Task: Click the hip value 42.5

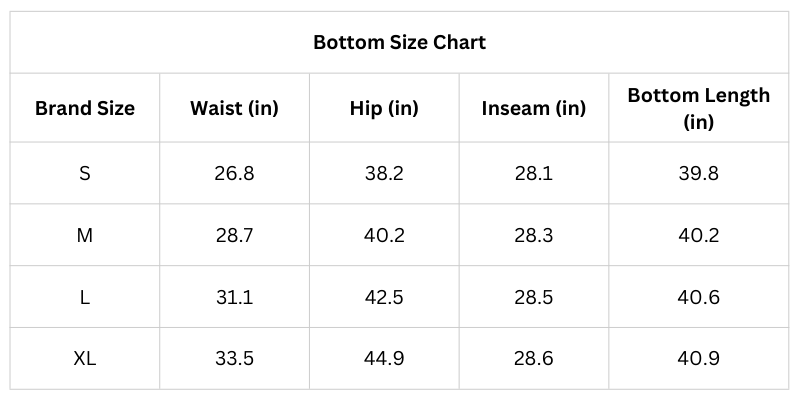Action: (x=384, y=296)
